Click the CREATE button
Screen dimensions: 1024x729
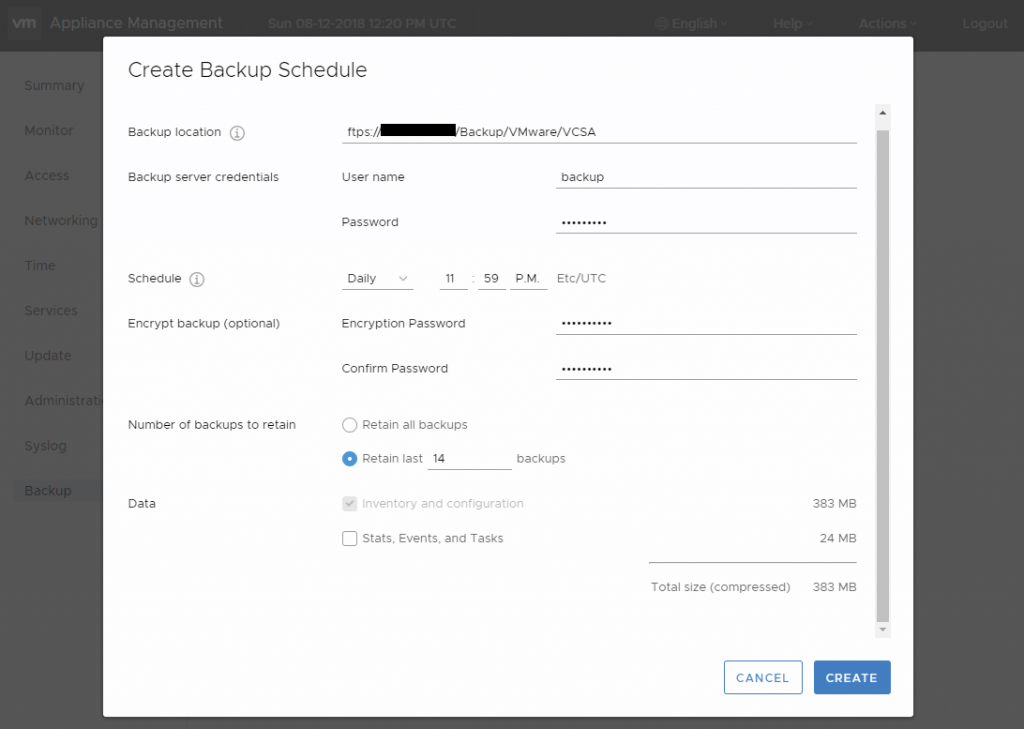[852, 677]
